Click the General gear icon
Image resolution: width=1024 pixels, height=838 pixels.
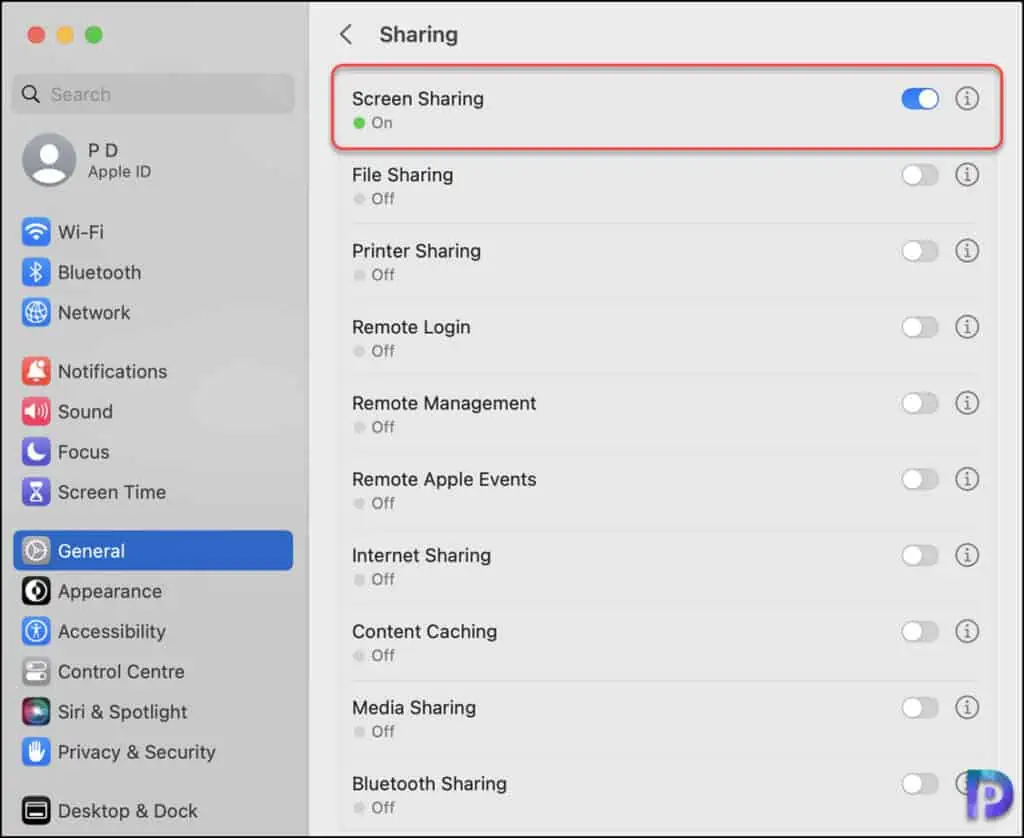click(36, 551)
